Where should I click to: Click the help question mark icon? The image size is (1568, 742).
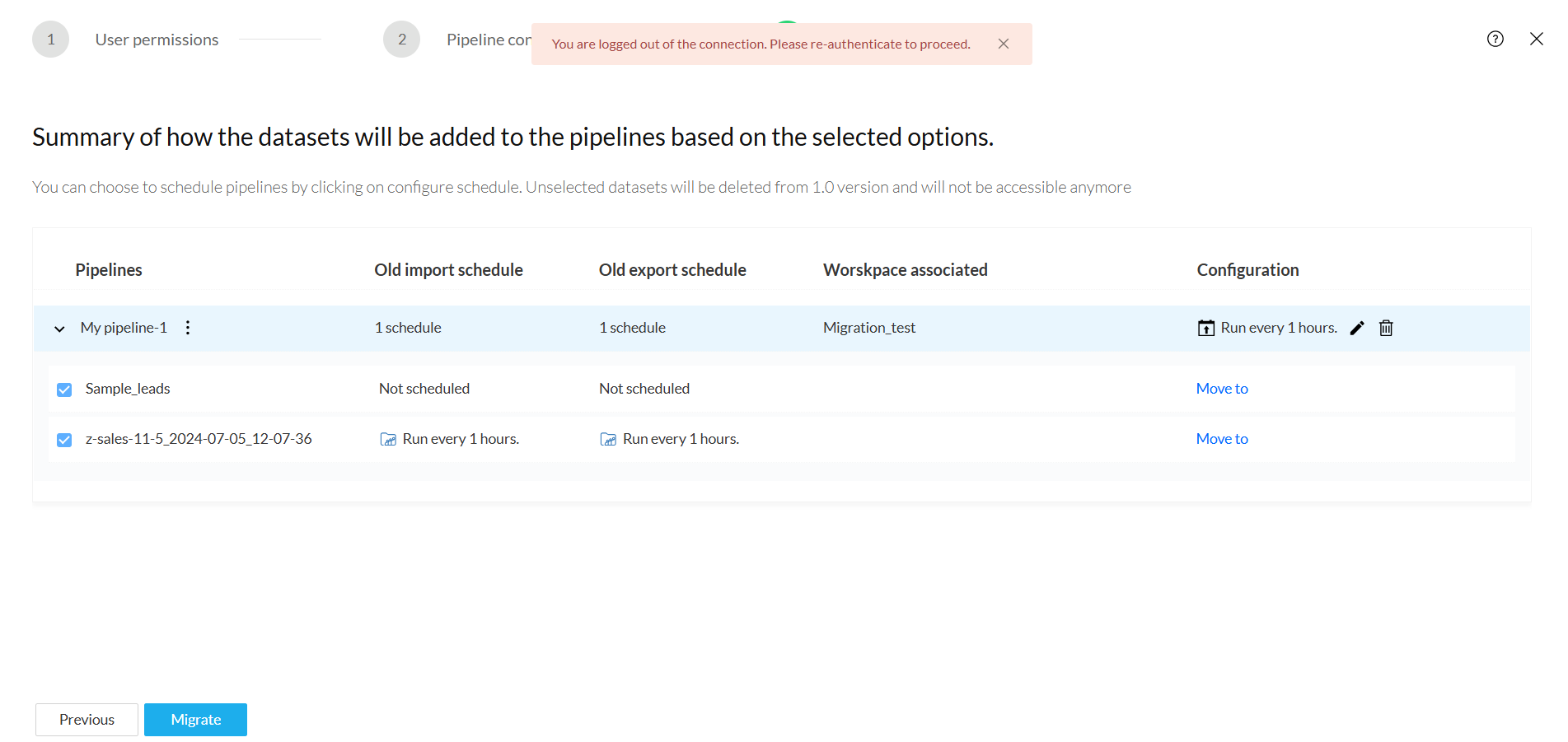(x=1495, y=39)
